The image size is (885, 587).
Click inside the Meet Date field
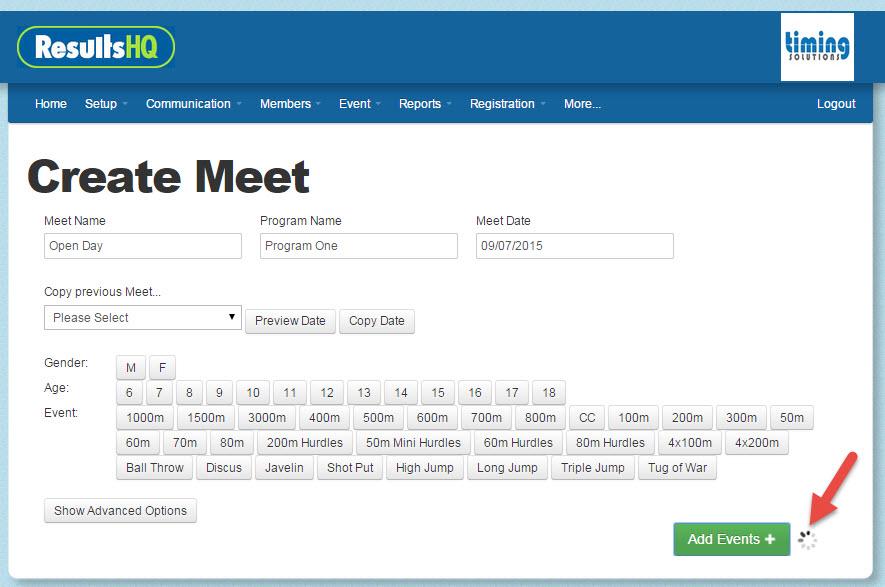point(574,245)
